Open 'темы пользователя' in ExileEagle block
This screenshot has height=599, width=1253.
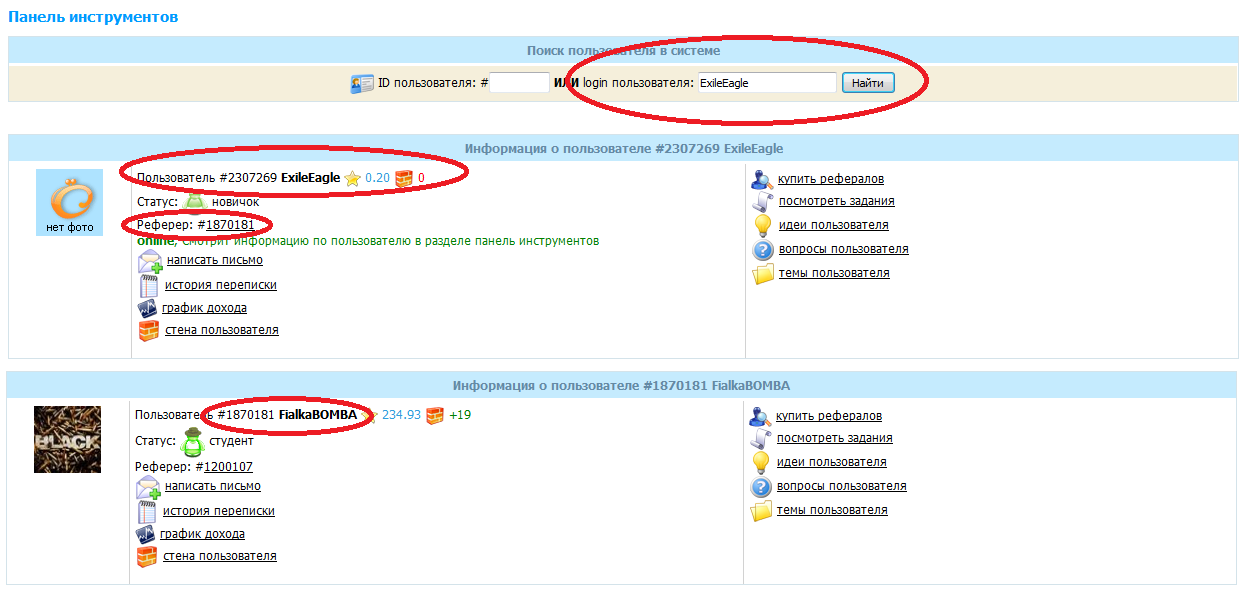(834, 273)
